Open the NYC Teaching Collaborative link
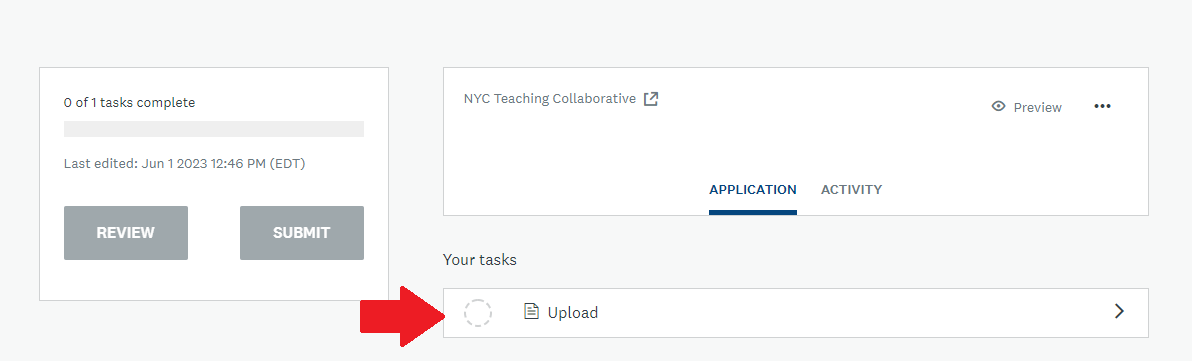 click(550, 99)
